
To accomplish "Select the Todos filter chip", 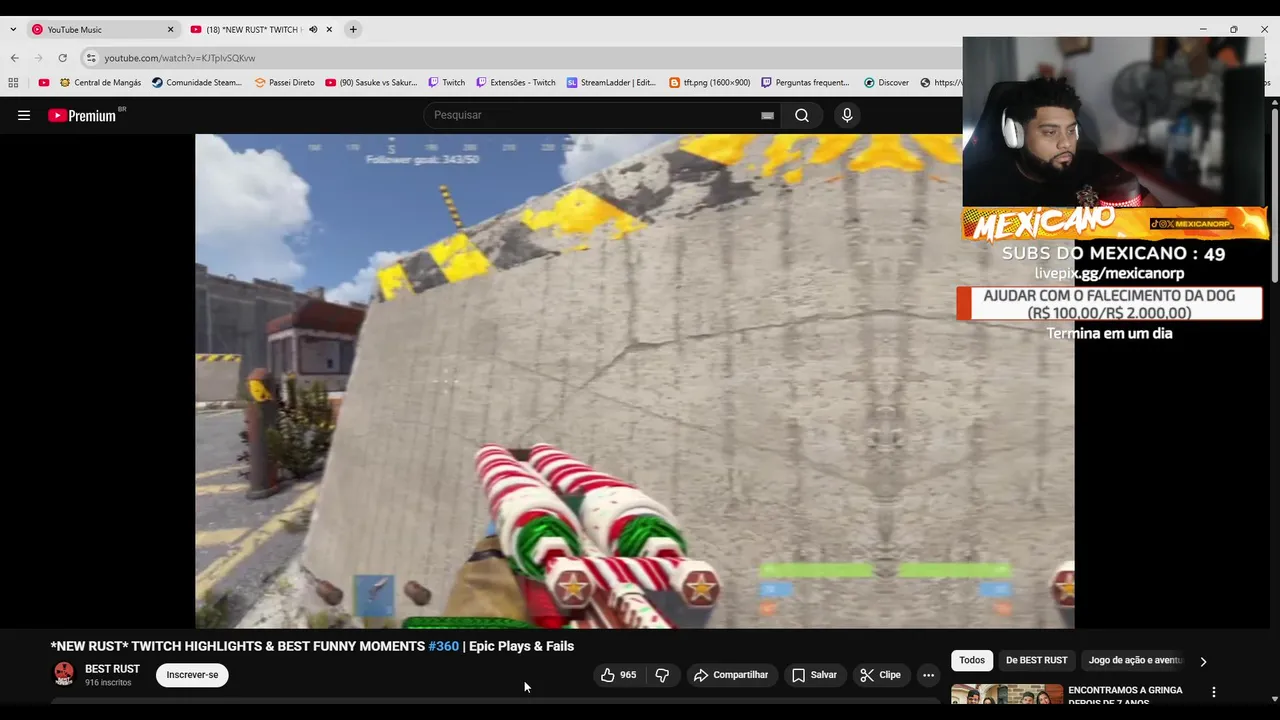I will click(x=972, y=660).
